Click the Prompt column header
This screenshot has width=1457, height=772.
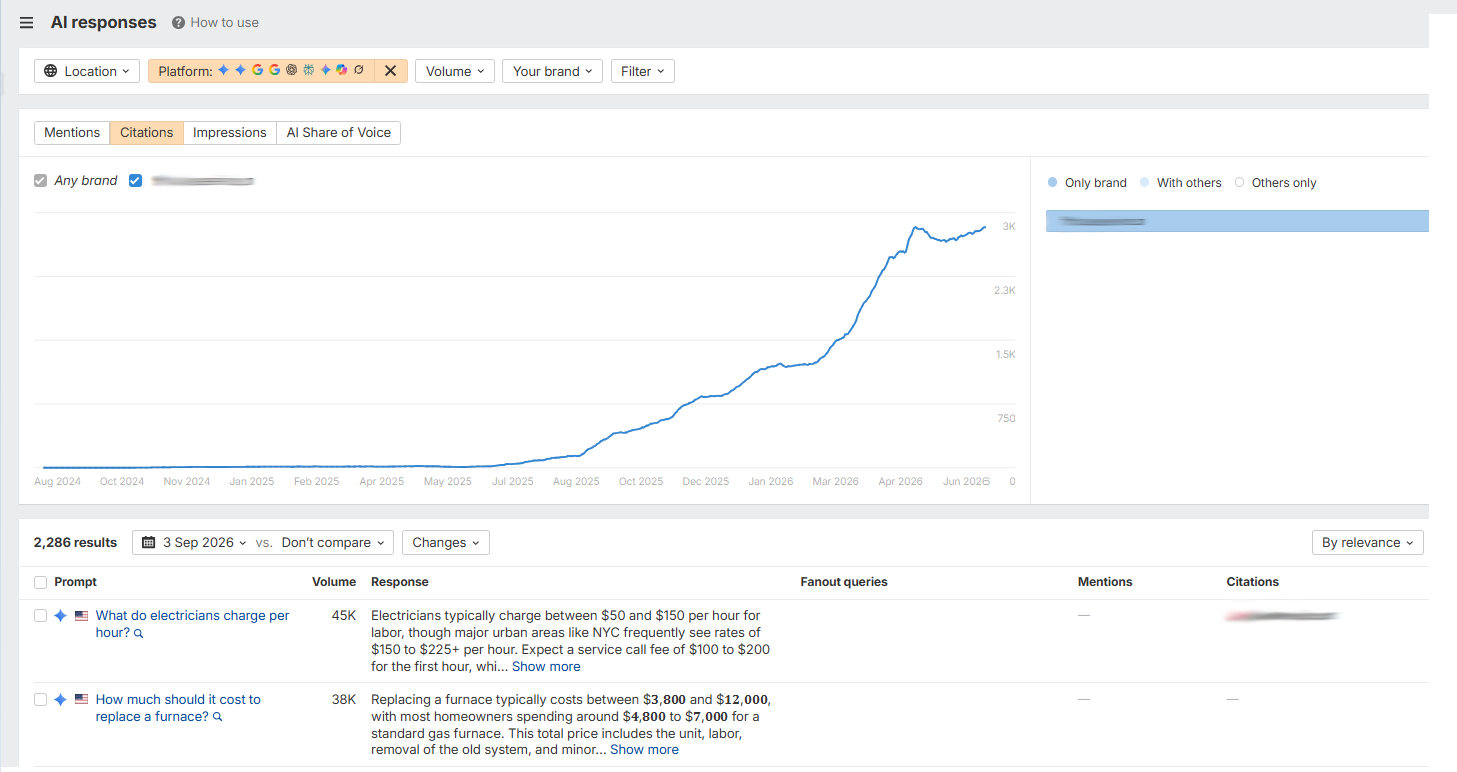click(76, 582)
